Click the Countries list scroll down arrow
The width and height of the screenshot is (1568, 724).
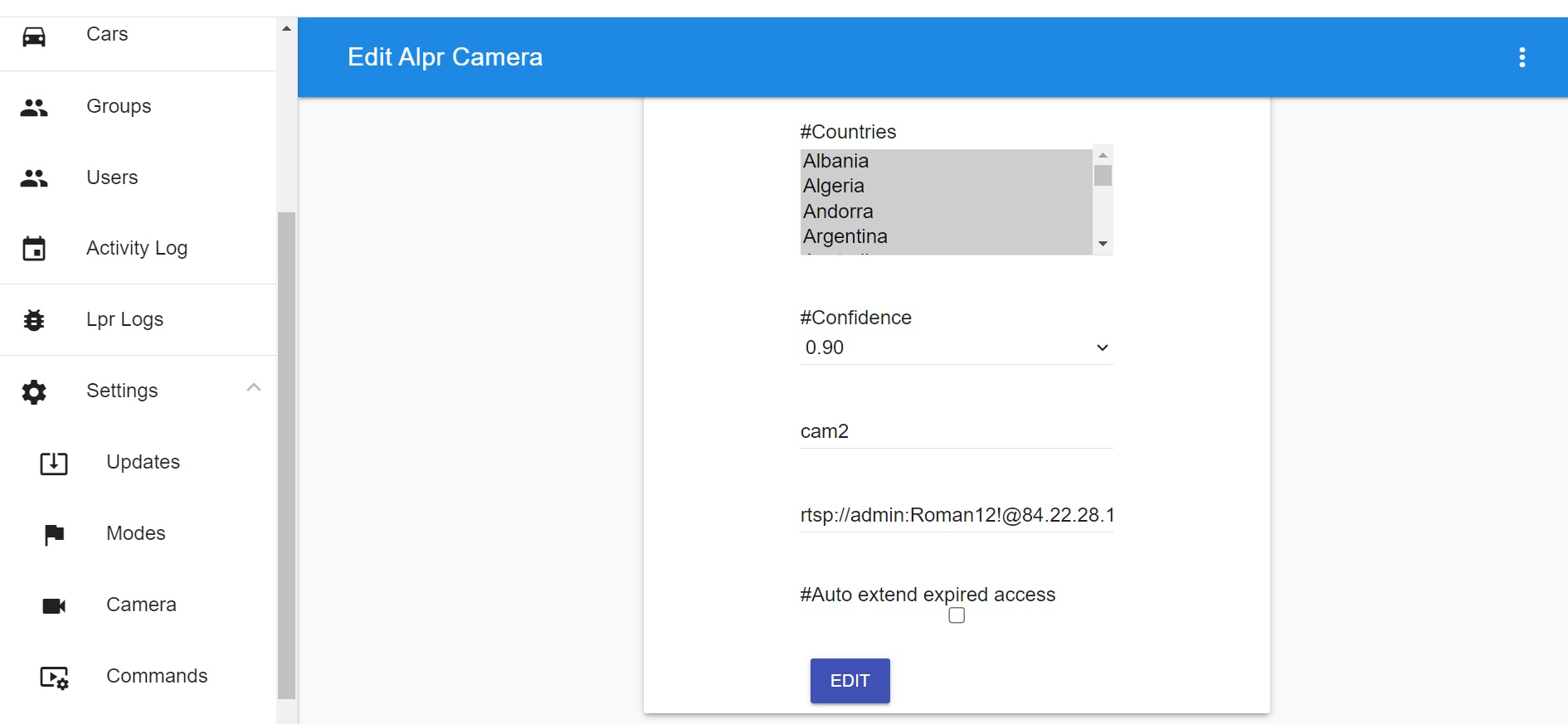tap(1103, 244)
